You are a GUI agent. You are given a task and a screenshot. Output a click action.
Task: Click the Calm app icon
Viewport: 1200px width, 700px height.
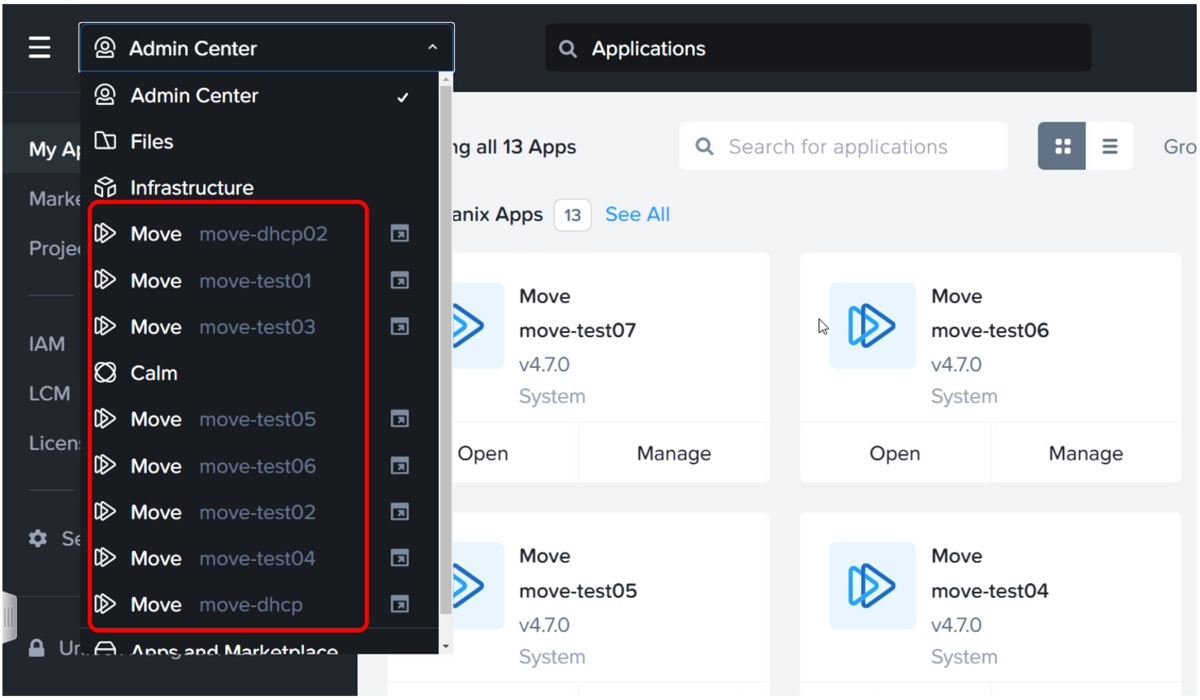pyautogui.click(x=105, y=373)
